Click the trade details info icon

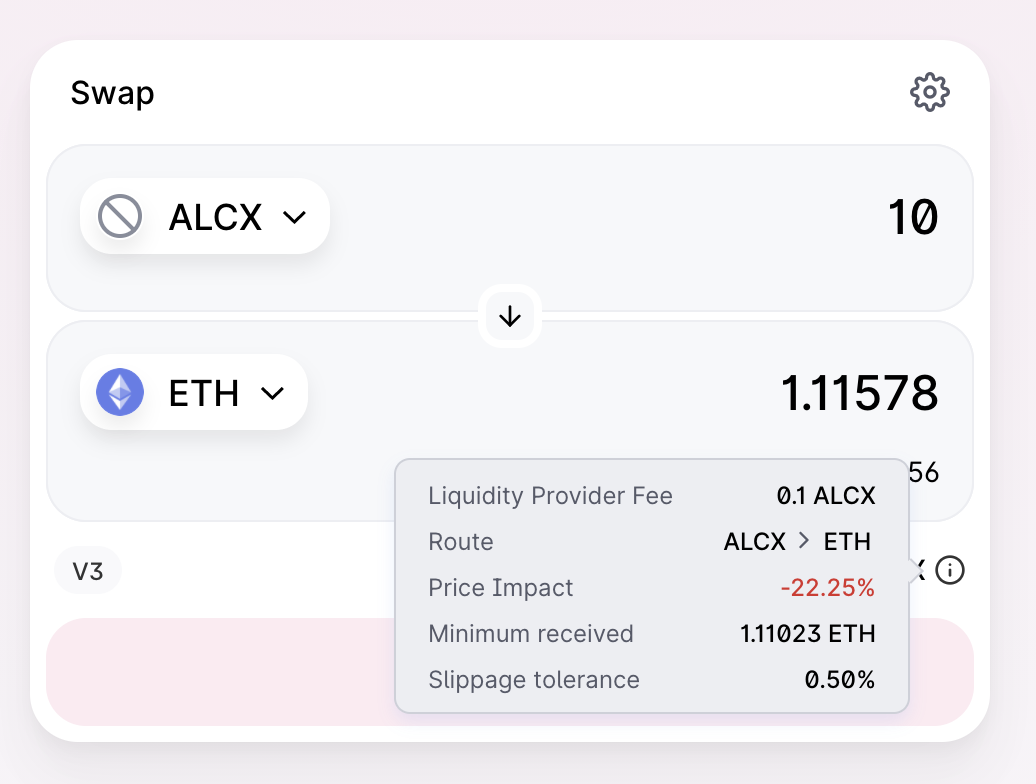[950, 570]
